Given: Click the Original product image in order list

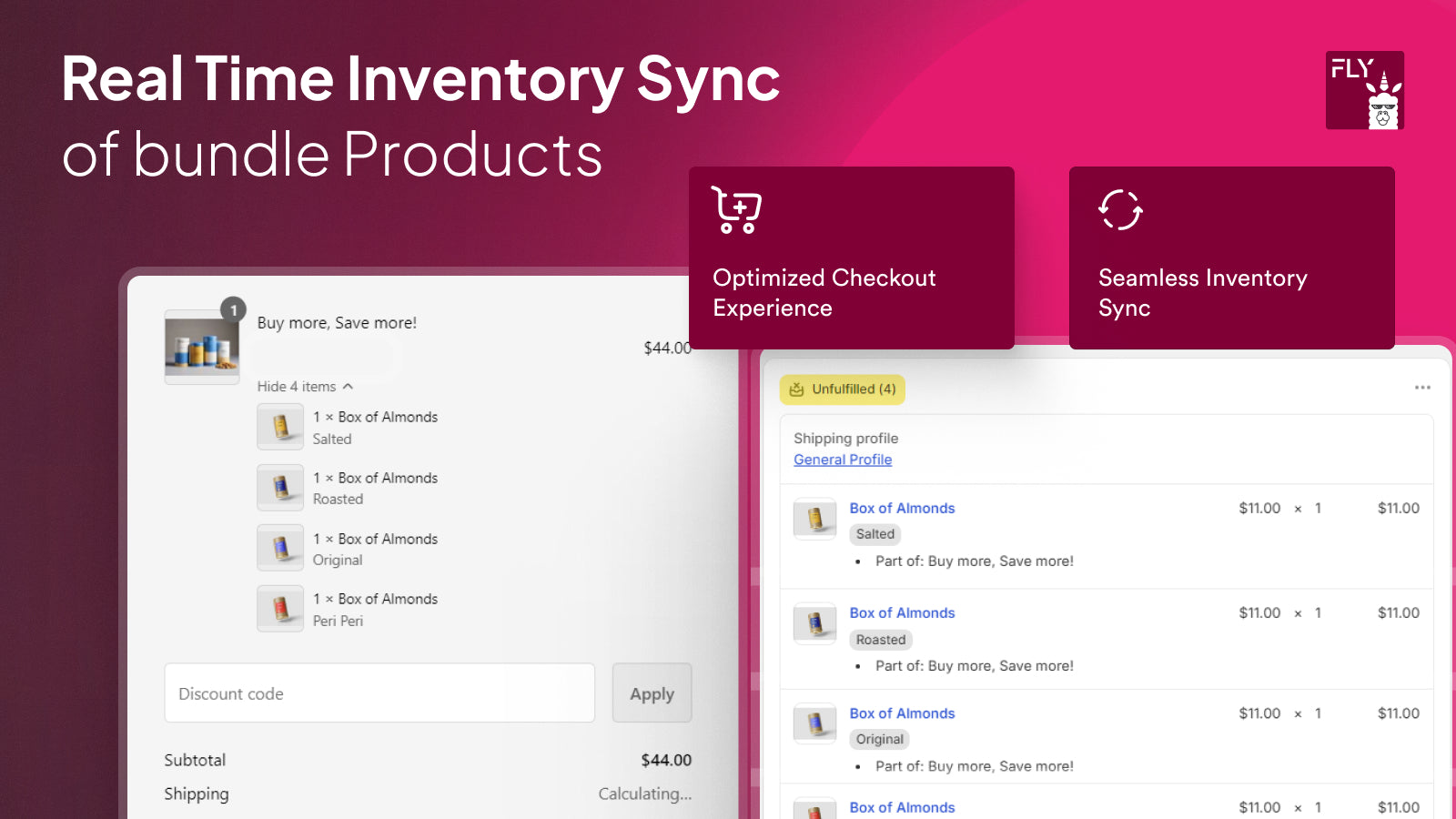Looking at the screenshot, I should 814,723.
